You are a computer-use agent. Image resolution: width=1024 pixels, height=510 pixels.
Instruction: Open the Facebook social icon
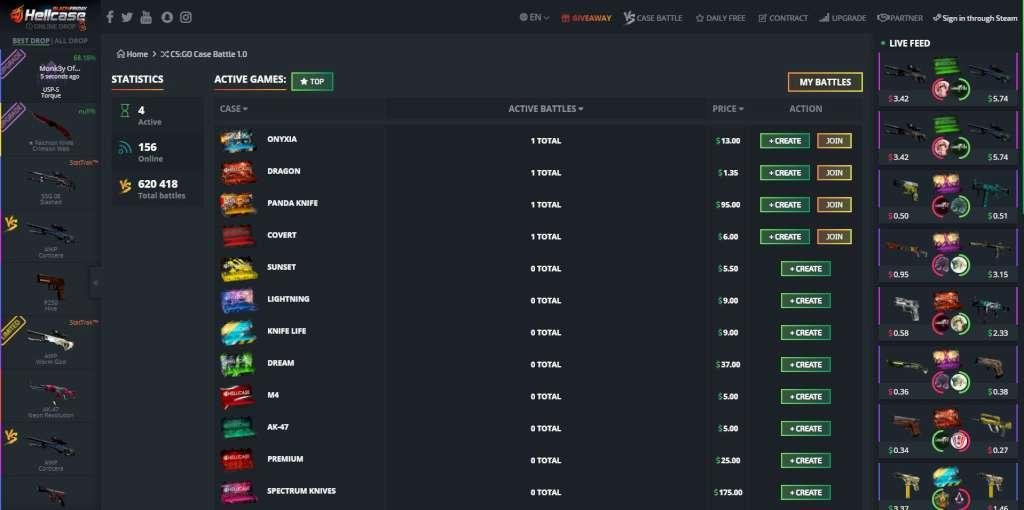(x=110, y=17)
